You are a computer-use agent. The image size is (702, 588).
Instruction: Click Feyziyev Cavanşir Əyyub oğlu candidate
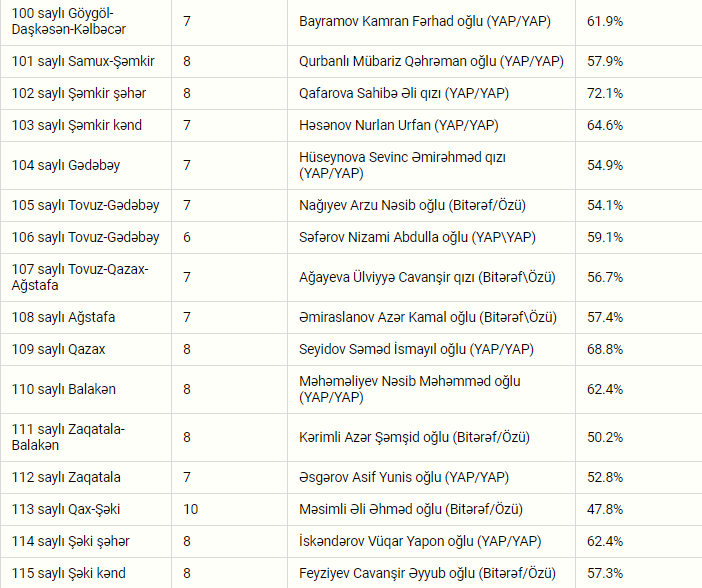pos(427,573)
